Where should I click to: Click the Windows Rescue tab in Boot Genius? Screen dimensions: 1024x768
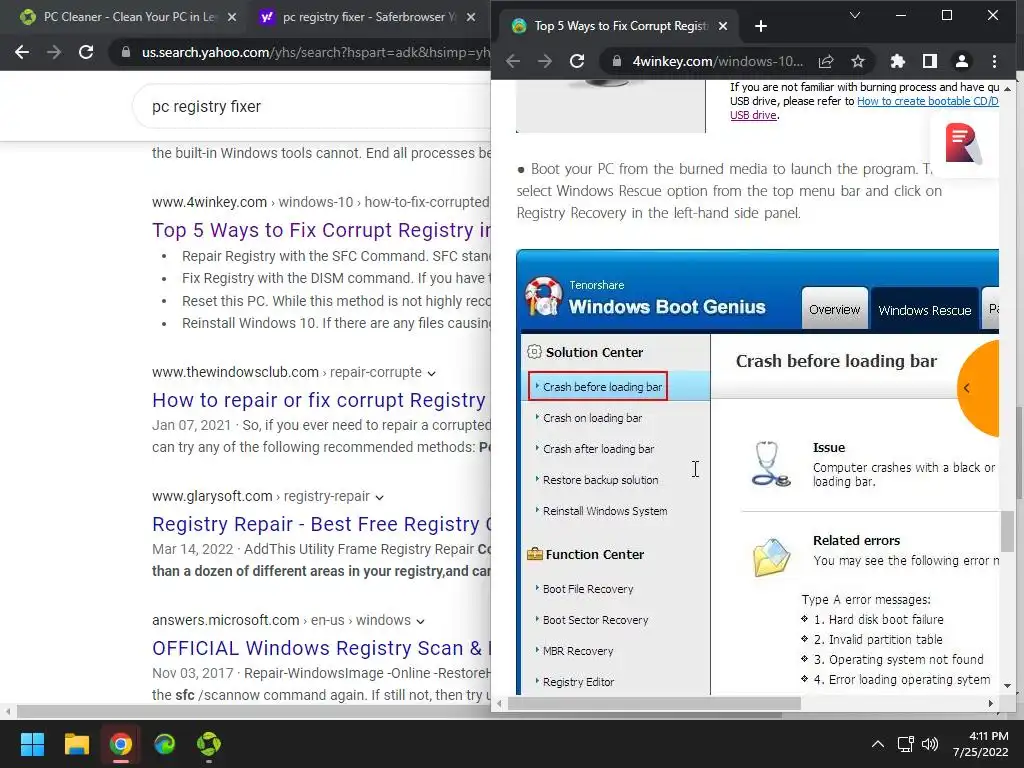point(925,310)
